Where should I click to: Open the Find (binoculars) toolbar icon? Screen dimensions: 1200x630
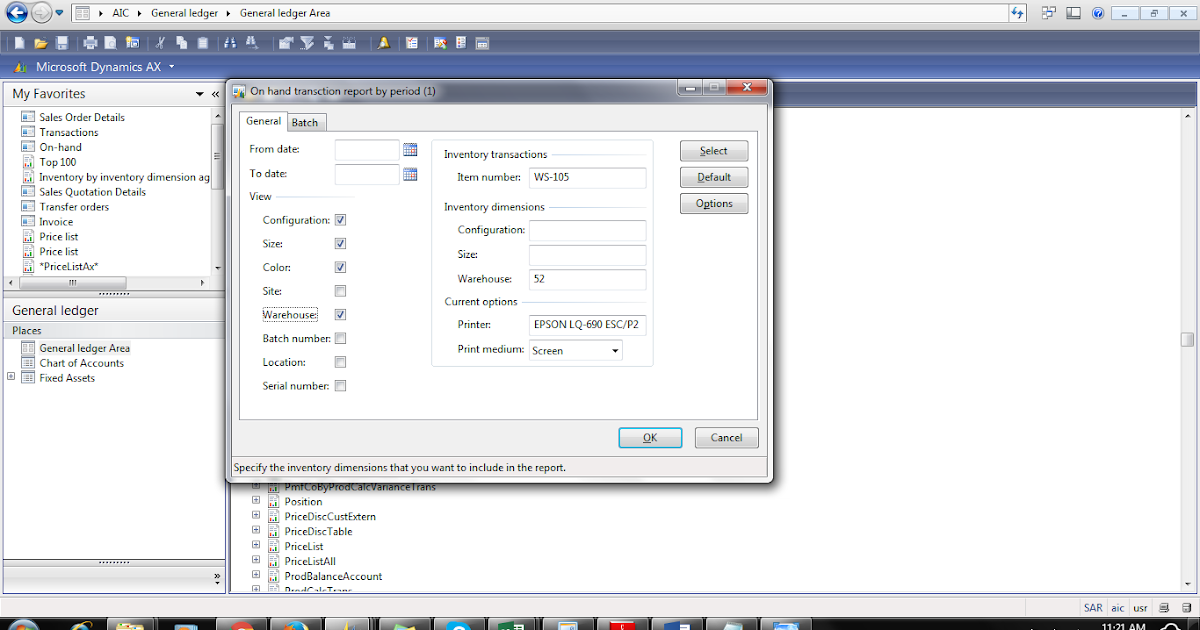click(x=228, y=43)
